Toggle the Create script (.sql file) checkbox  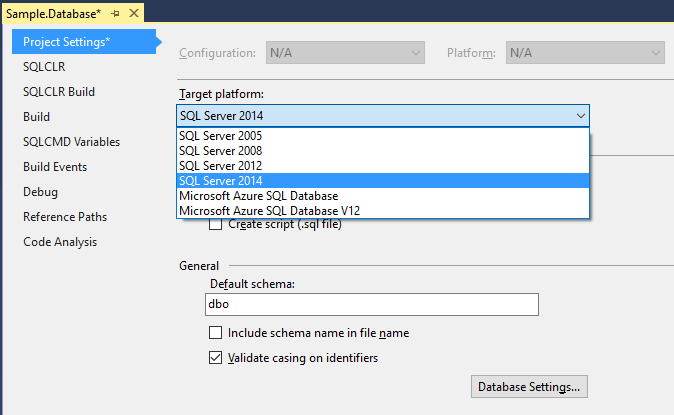215,225
